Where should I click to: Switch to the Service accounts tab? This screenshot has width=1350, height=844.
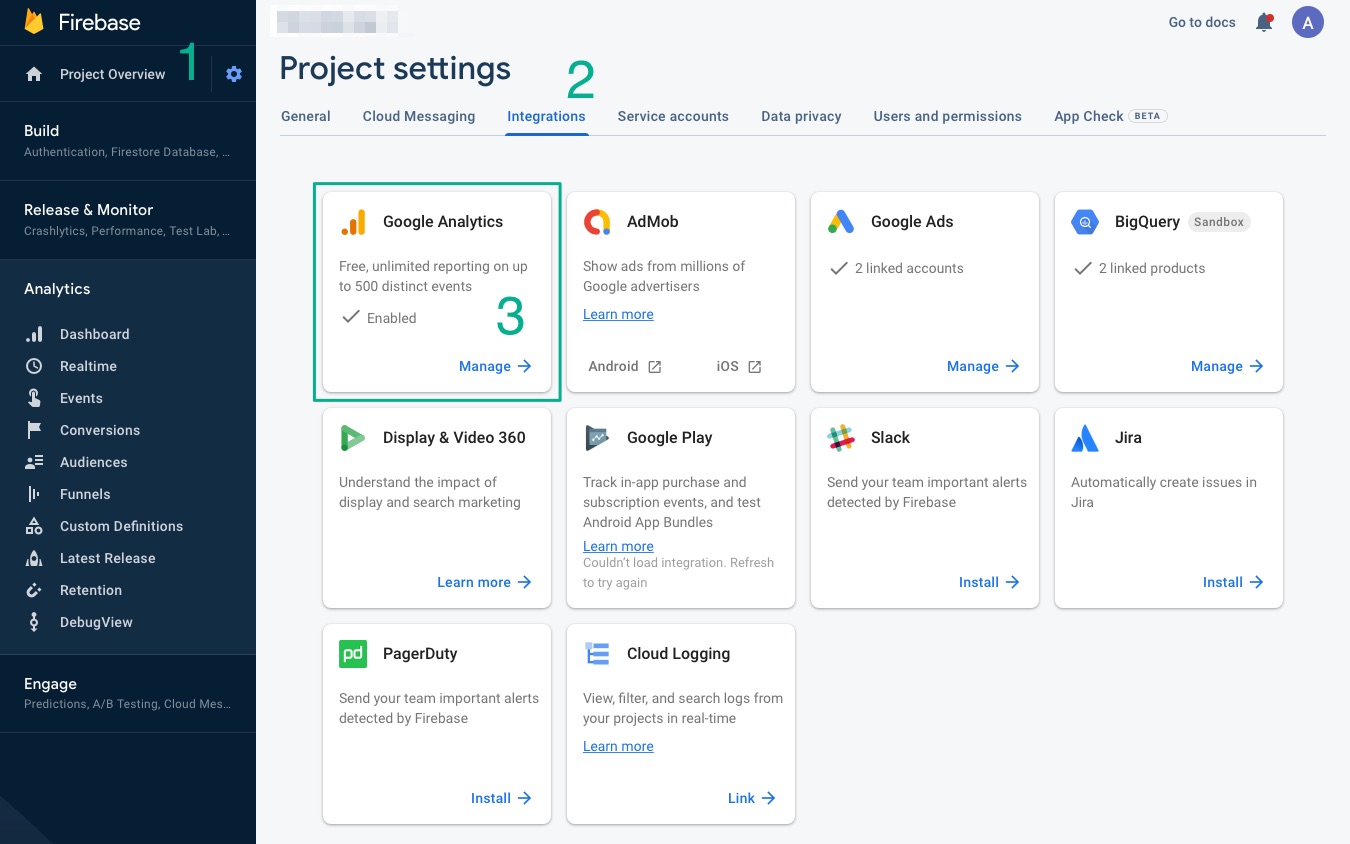[672, 116]
